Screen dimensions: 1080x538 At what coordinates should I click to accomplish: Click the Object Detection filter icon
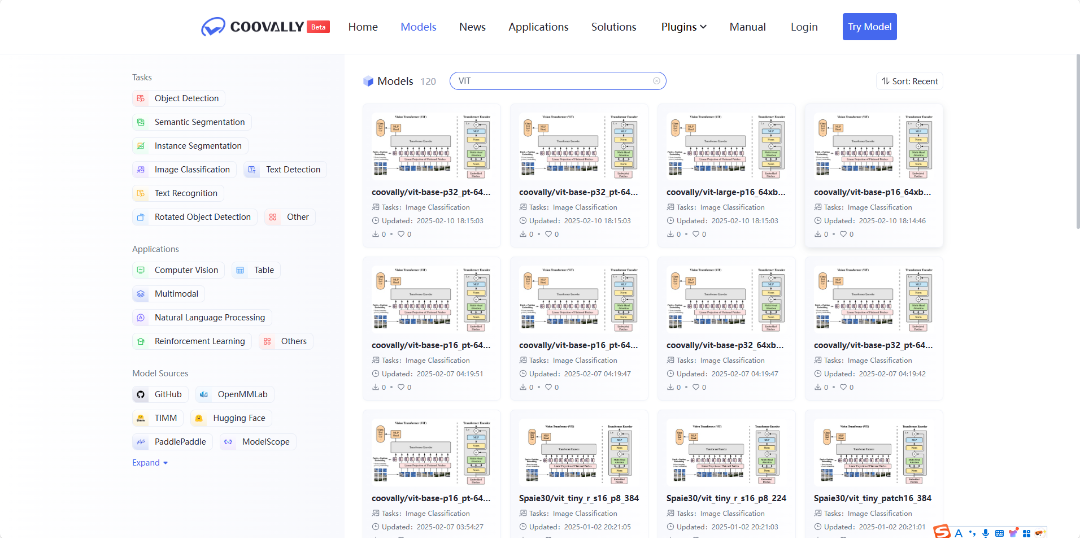[x=141, y=99]
